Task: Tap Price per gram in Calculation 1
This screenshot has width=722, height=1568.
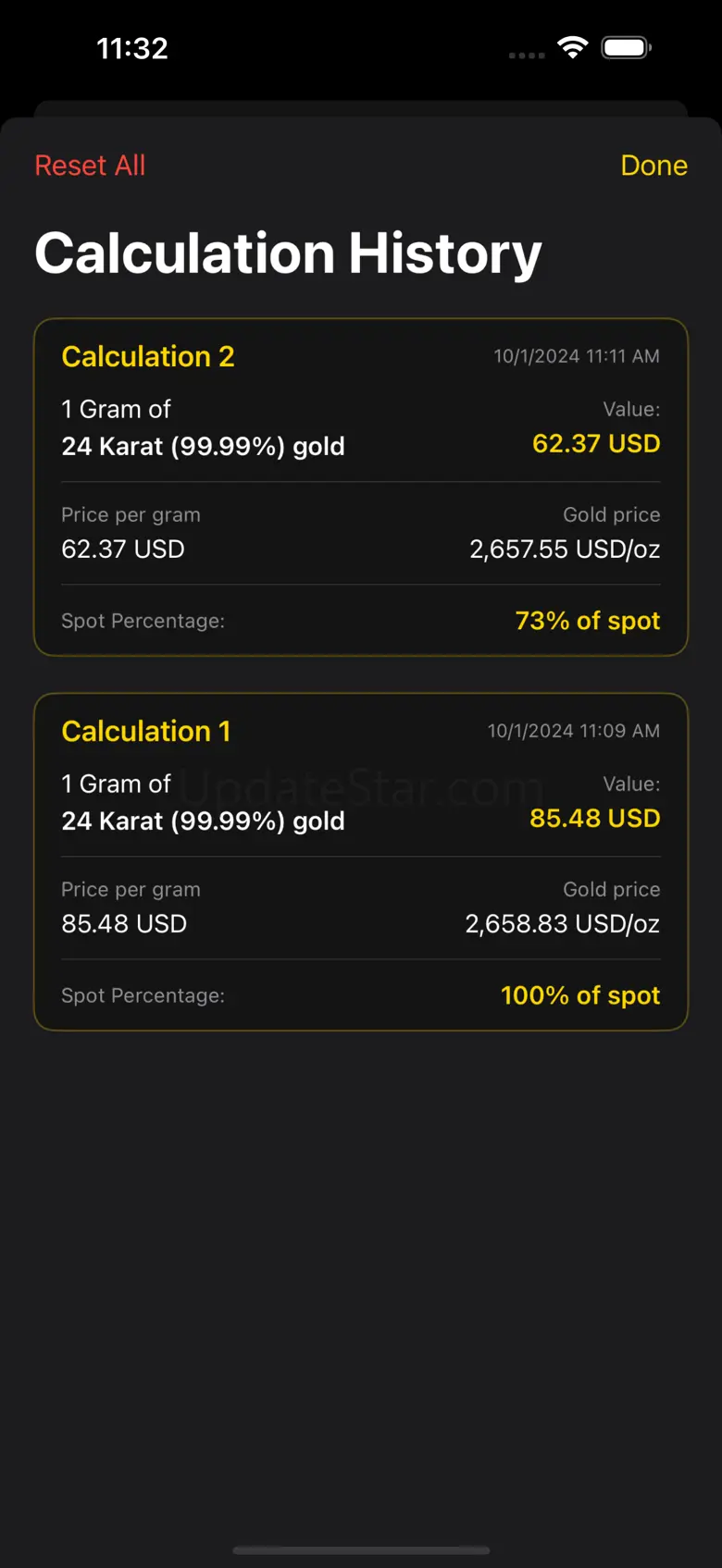Action: click(131, 890)
